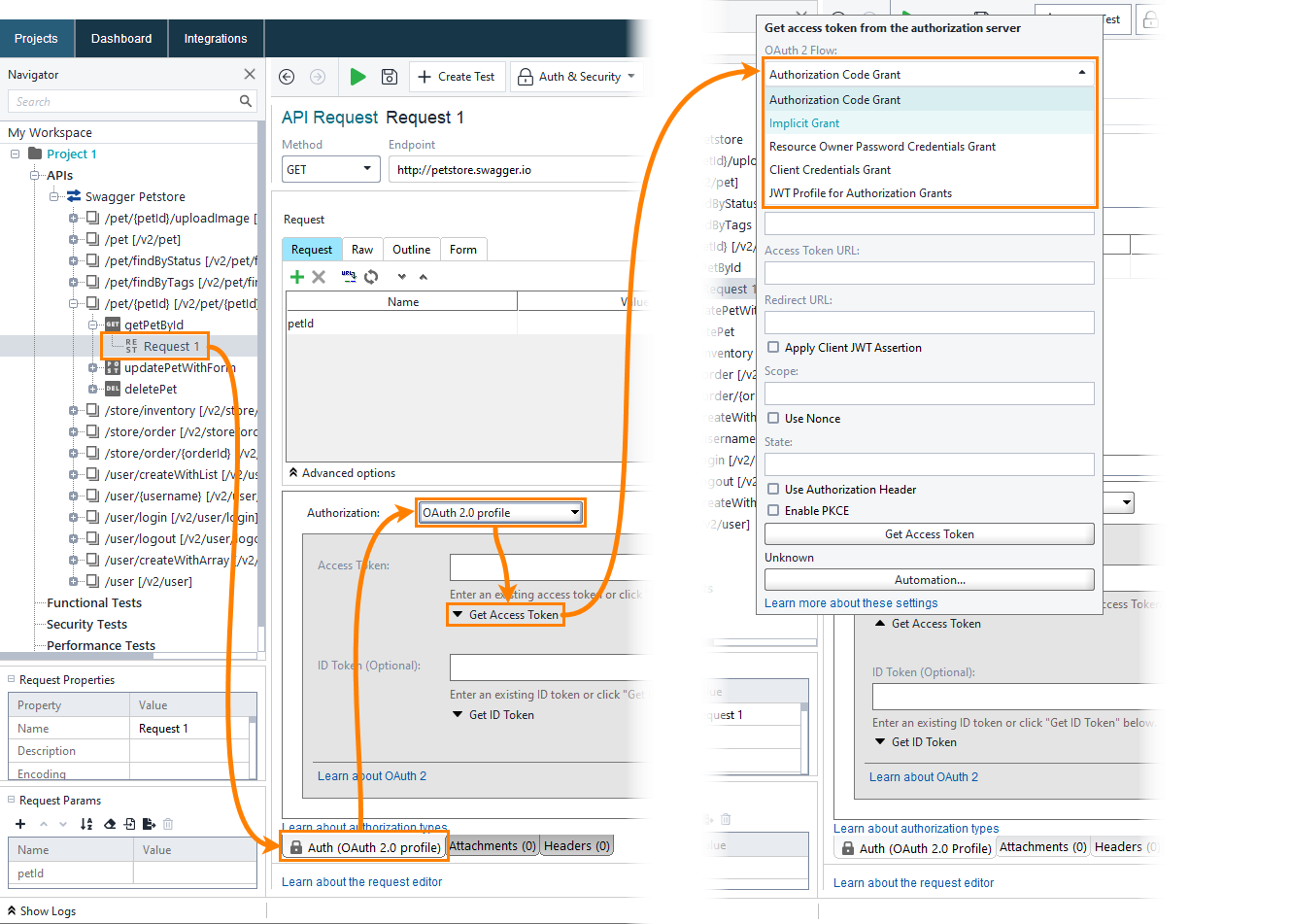1291x924 pixels.
Task: Click the Get Access Token button
Action: coord(929,533)
